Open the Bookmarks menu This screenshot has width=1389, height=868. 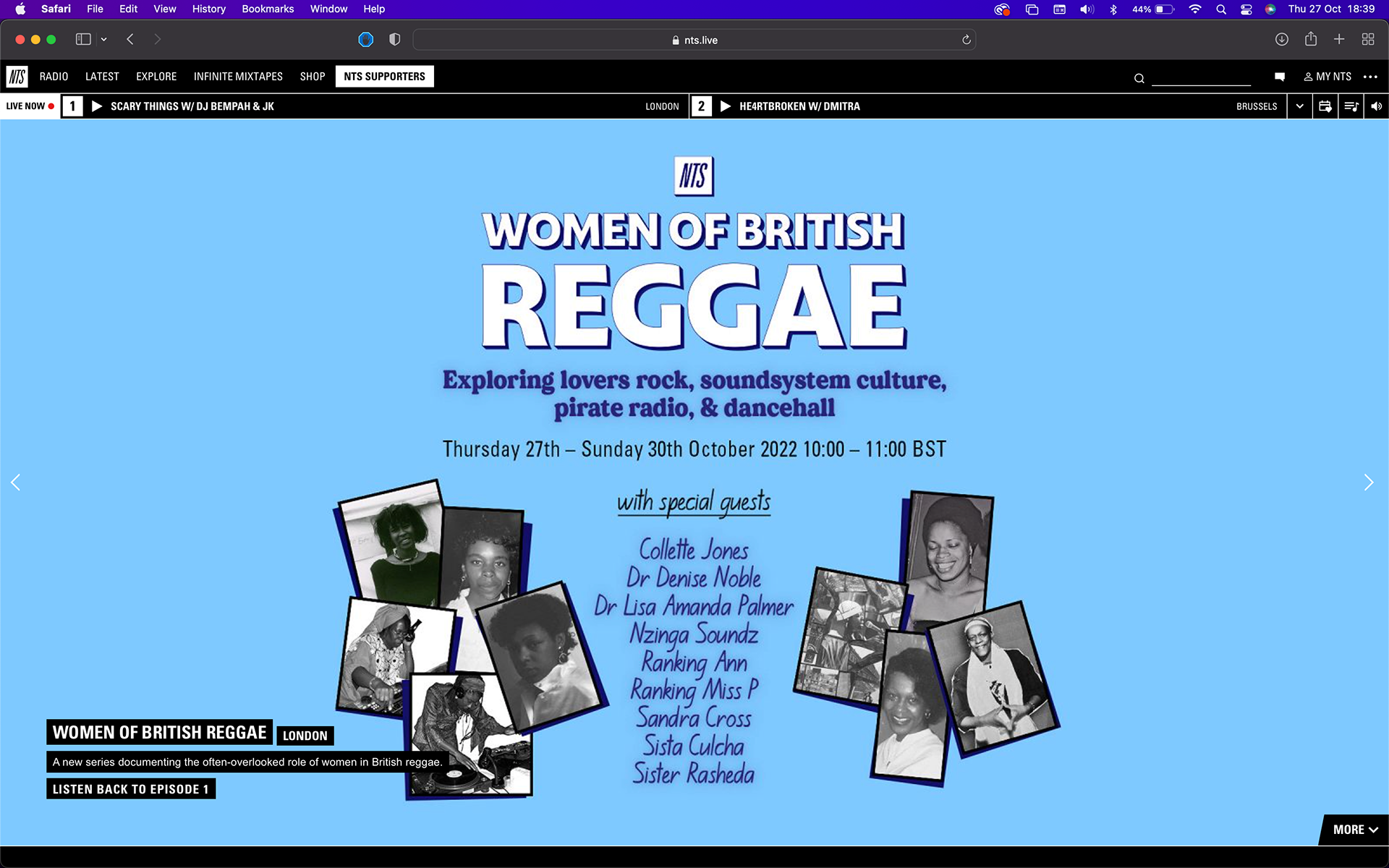coord(268,9)
